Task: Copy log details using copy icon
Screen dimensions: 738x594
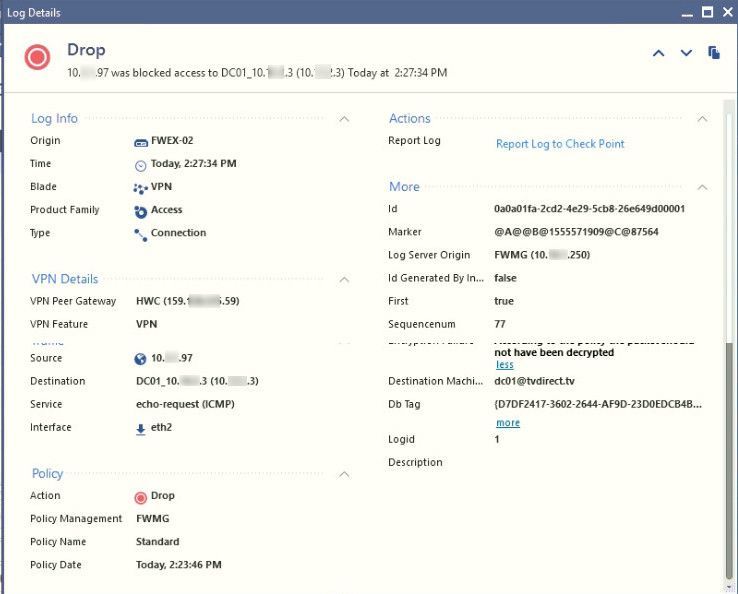Action: point(714,53)
